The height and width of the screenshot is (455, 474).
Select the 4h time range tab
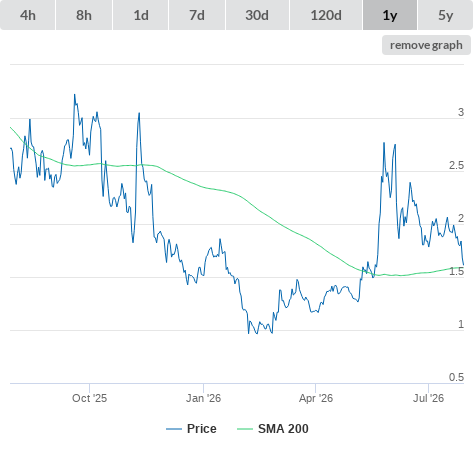28,15
